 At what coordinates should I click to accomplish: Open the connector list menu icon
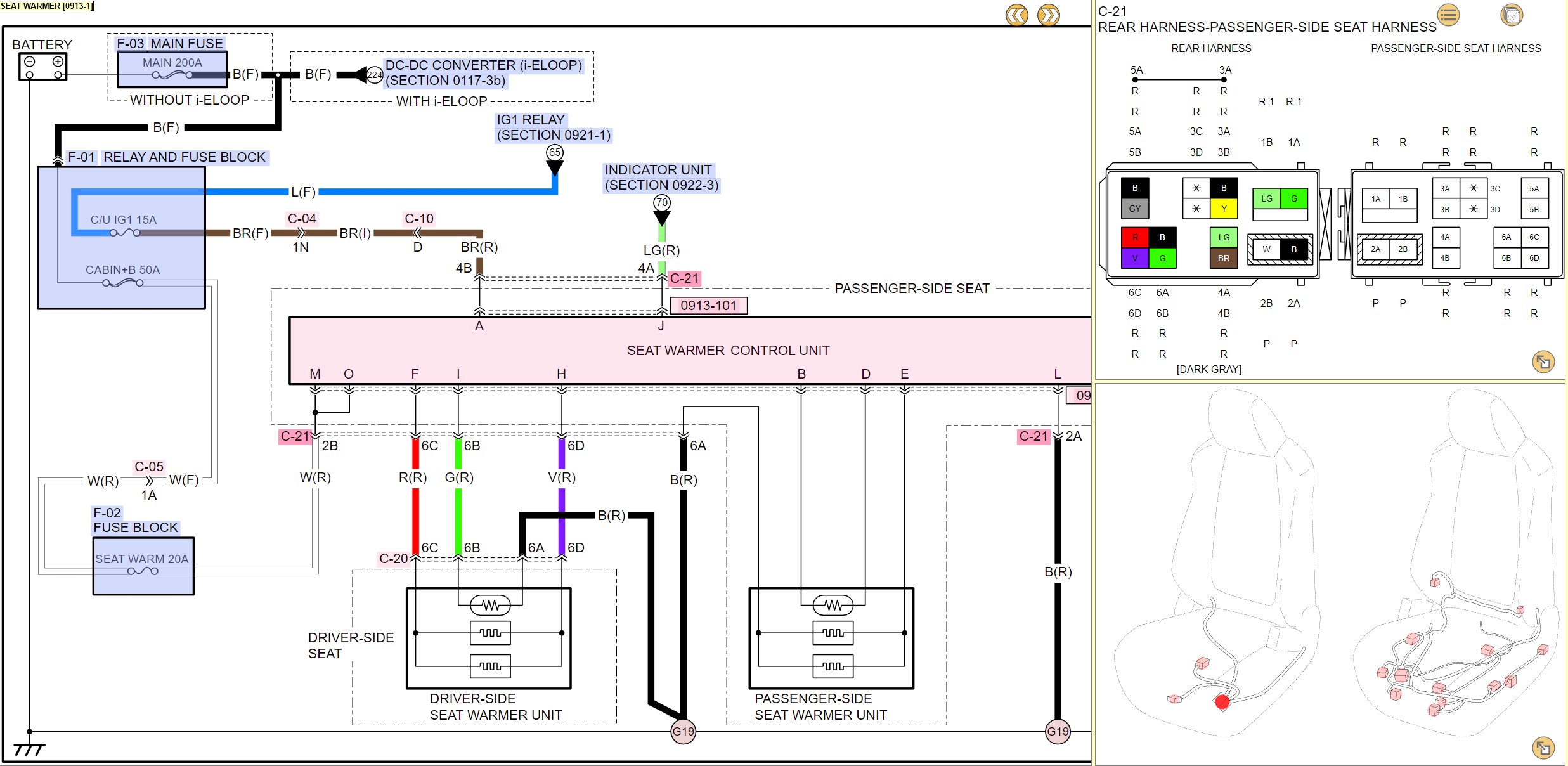click(x=1448, y=15)
